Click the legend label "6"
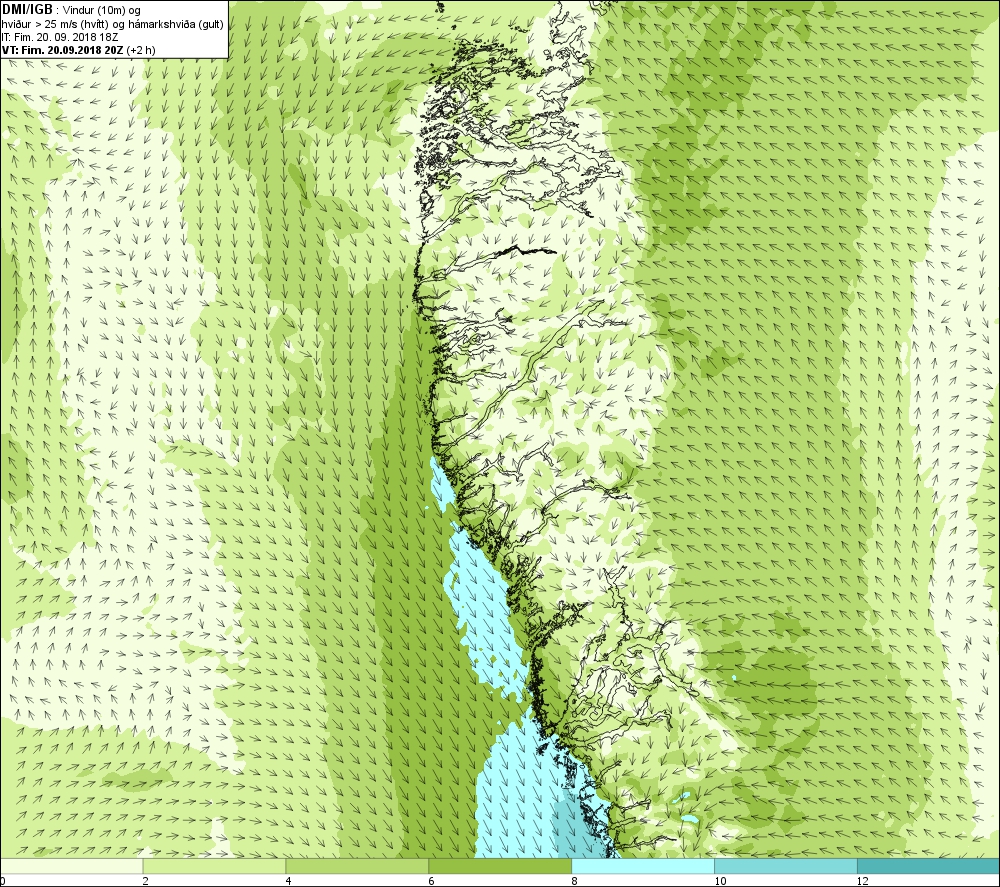1000x887 pixels. point(431,881)
